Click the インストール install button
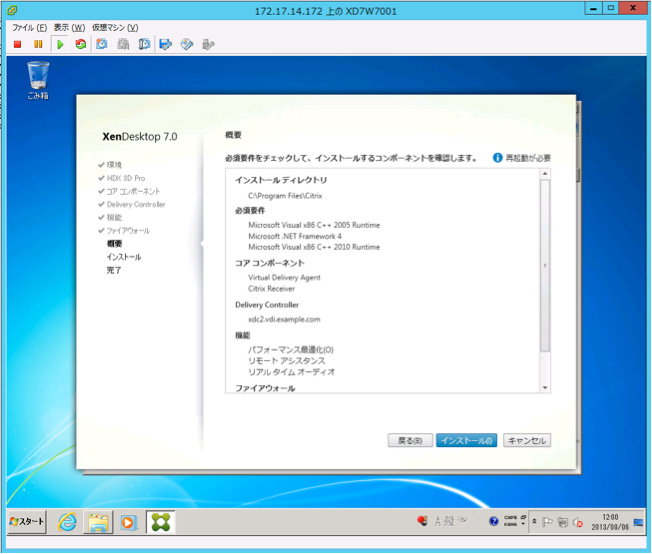The image size is (652, 554). (x=467, y=440)
